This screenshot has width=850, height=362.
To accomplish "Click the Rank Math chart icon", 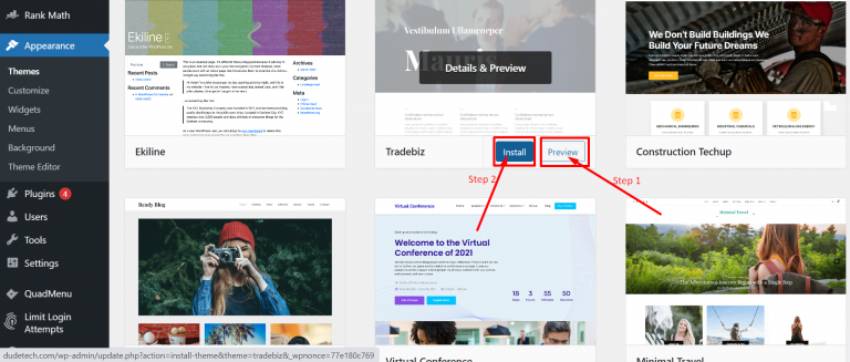I will click(12, 15).
